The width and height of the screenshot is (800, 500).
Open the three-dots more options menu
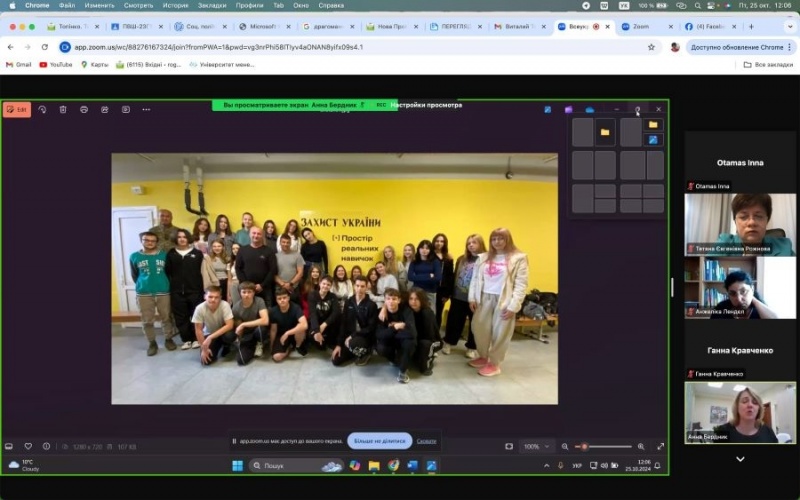click(146, 109)
